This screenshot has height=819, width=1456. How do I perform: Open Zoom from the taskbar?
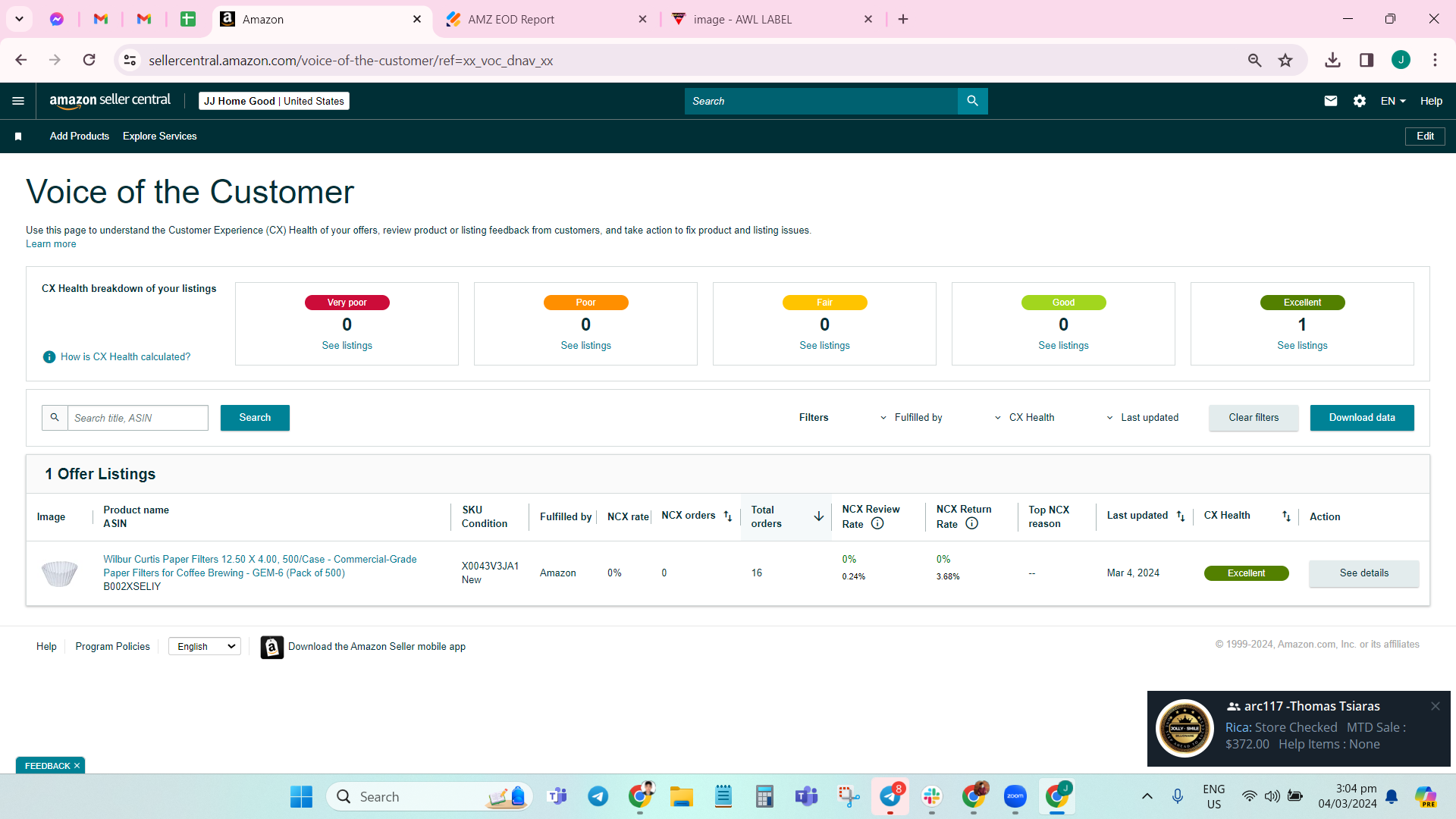1015,796
